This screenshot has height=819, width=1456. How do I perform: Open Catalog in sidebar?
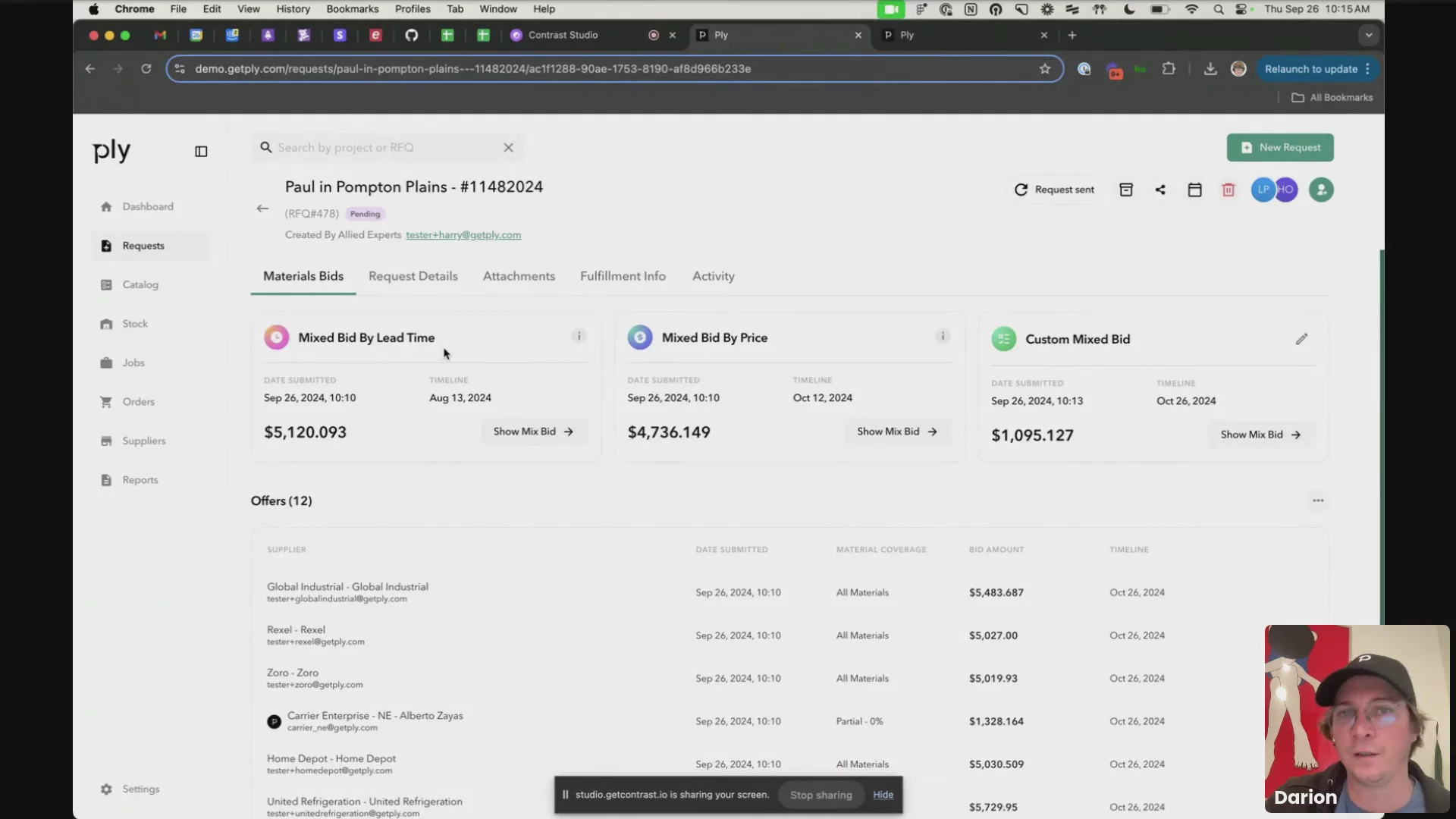click(140, 284)
